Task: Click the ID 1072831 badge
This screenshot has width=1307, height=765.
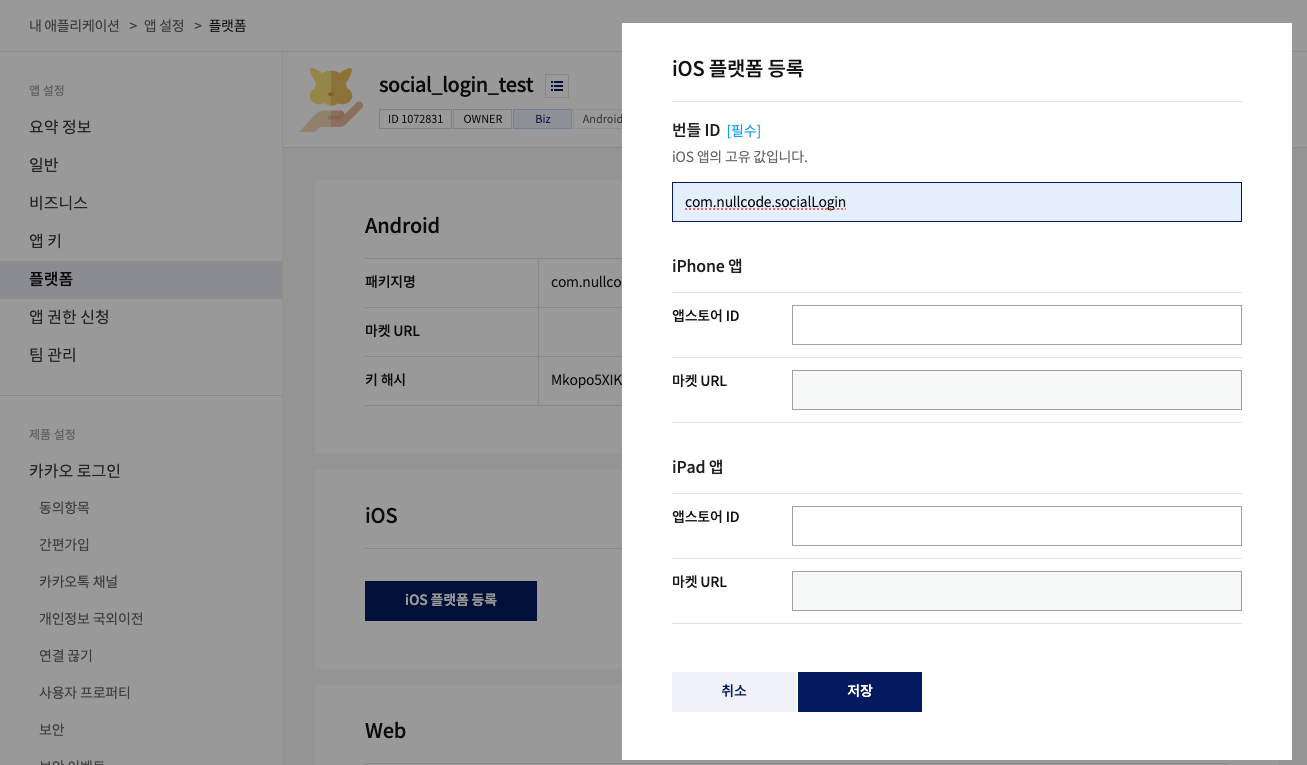Action: pos(415,119)
